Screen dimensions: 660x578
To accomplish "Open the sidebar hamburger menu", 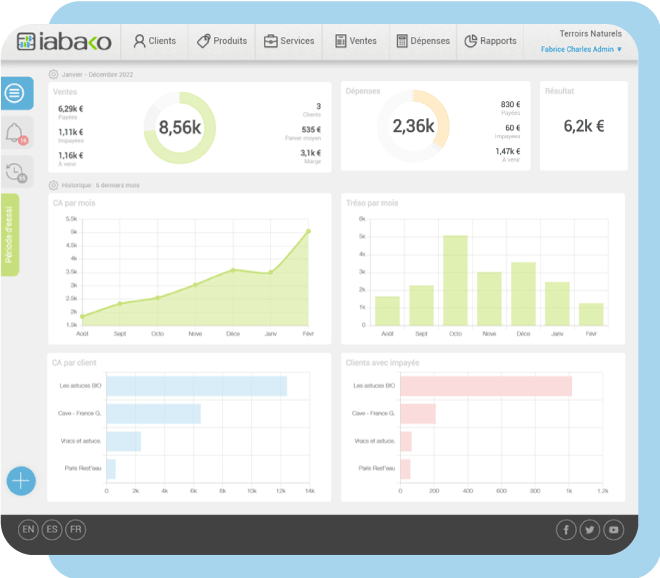I will click(15, 93).
